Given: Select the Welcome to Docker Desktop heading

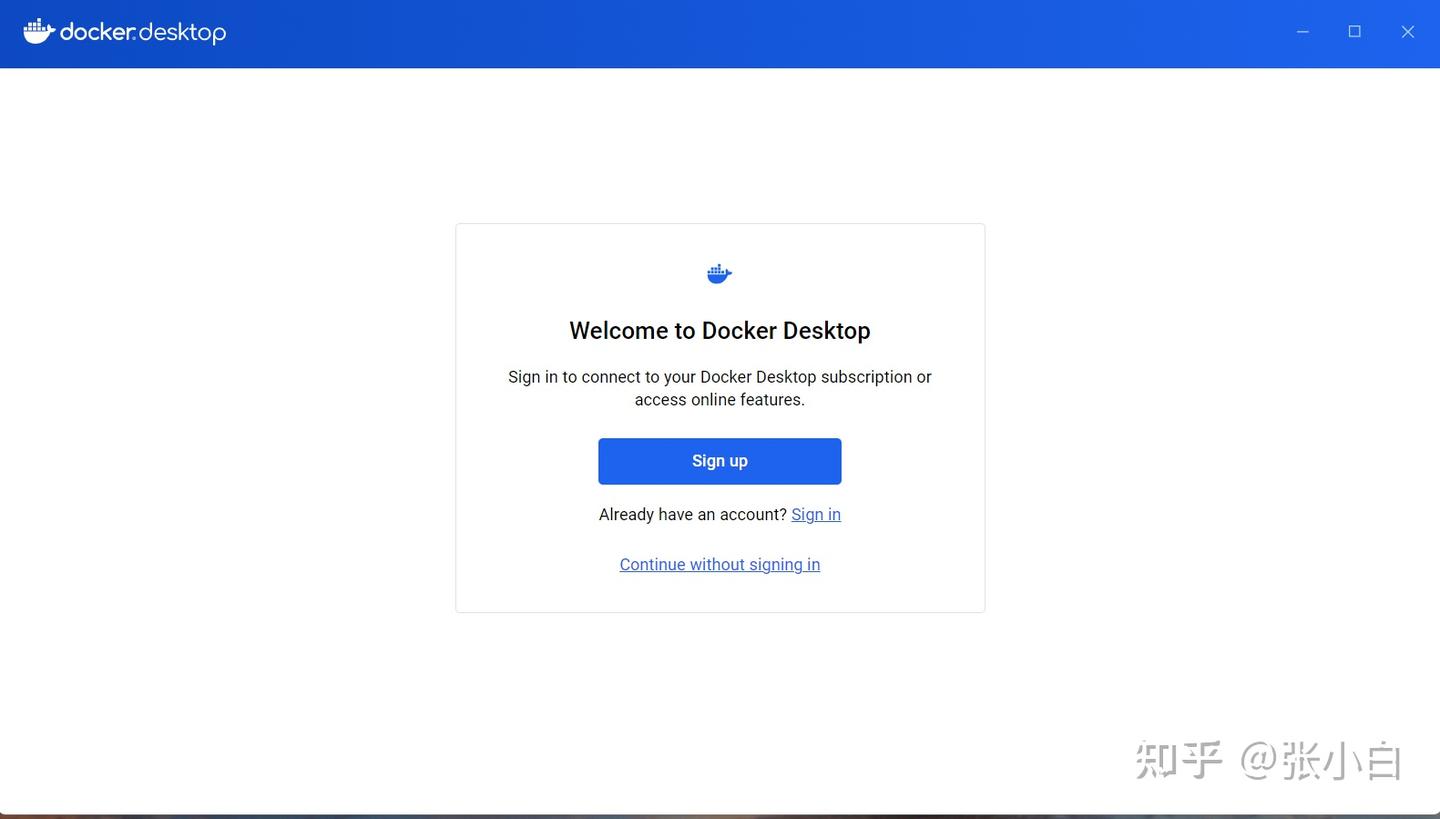Looking at the screenshot, I should pyautogui.click(x=720, y=330).
